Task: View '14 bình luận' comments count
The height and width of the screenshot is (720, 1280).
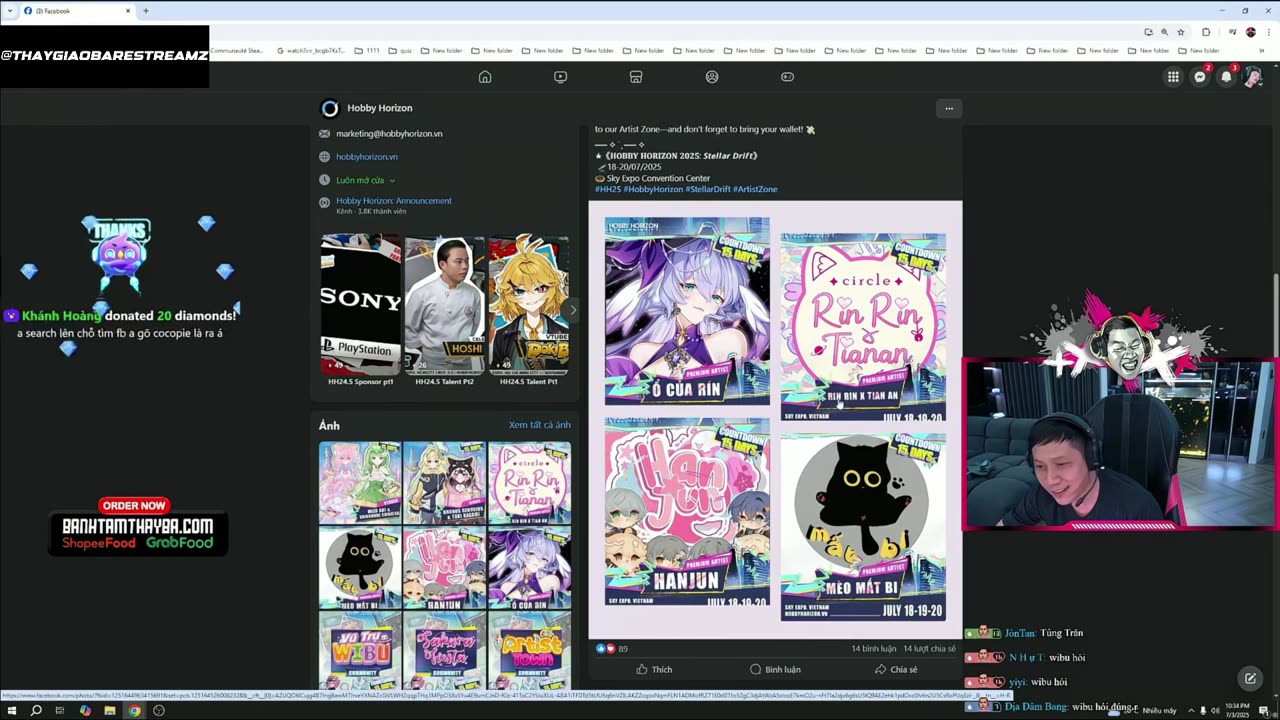Action: pyautogui.click(x=874, y=649)
